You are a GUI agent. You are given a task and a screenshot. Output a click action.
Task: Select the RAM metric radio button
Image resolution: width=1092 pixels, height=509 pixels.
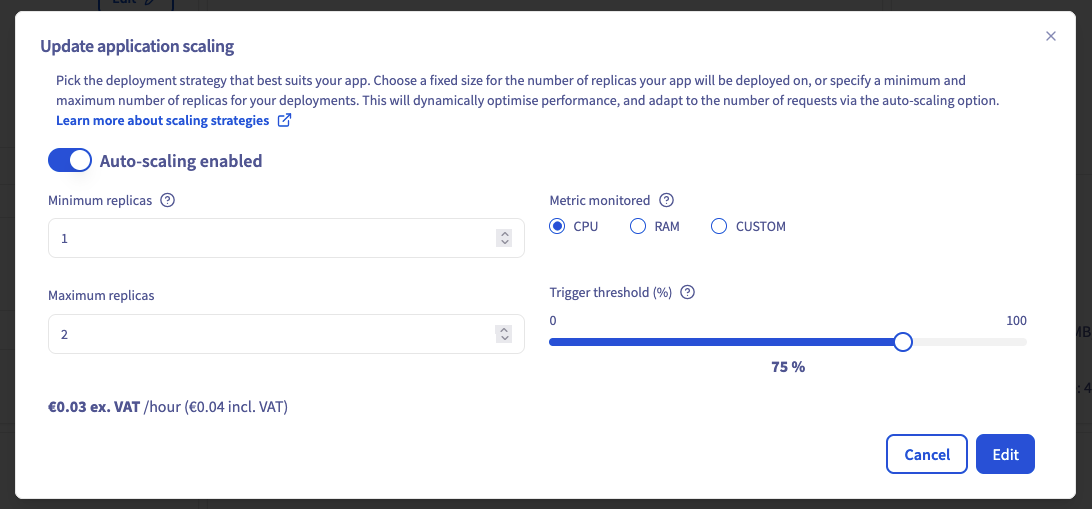click(x=638, y=227)
